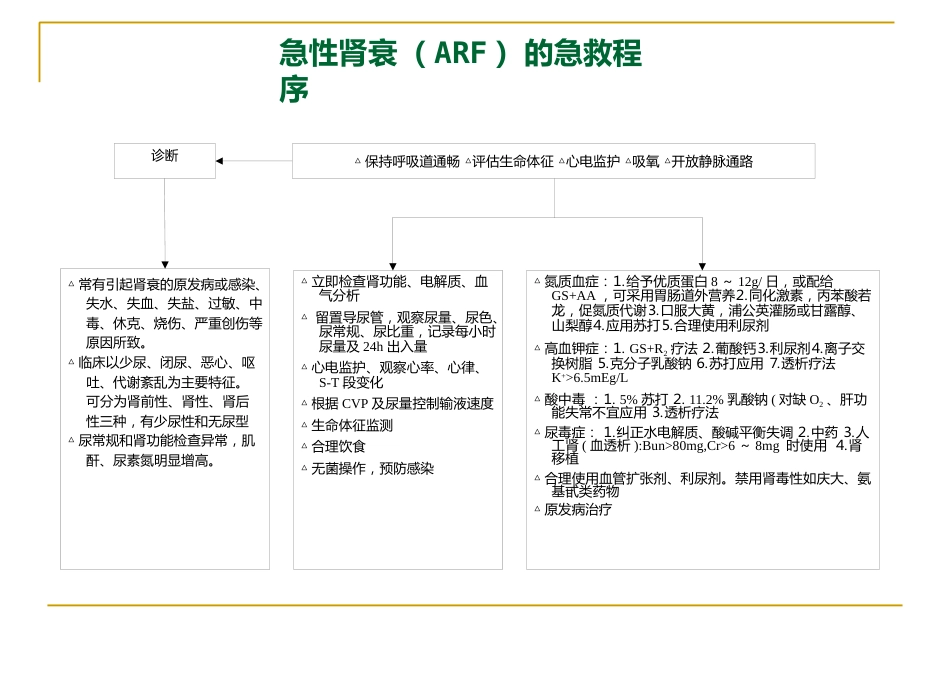Click the line 尿量及 24h 出入量

point(373,346)
